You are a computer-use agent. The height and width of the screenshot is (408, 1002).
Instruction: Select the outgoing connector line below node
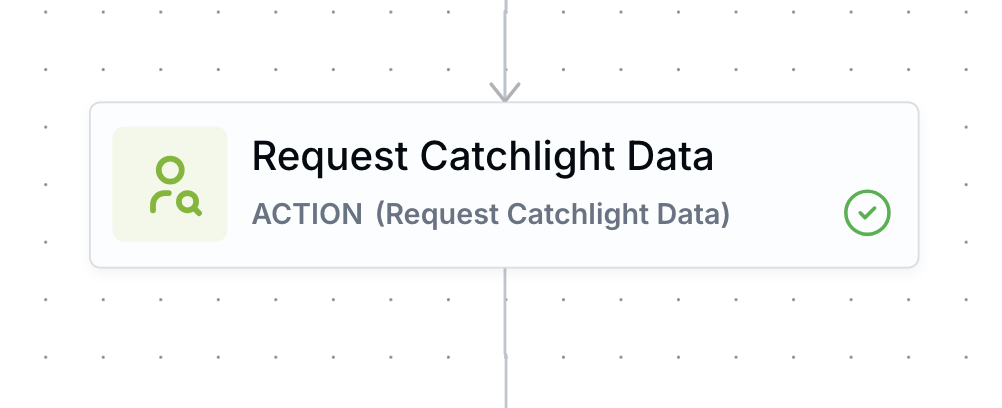point(505,338)
